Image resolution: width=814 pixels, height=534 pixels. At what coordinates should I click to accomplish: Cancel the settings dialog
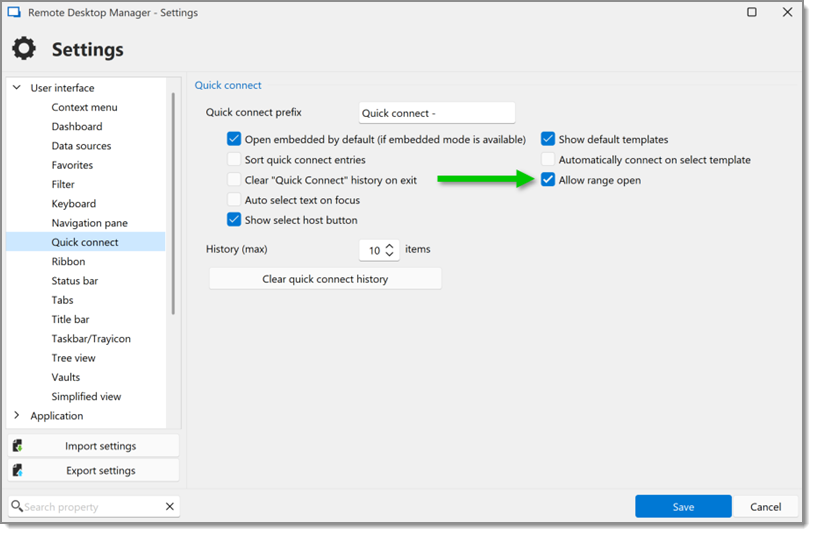(x=767, y=508)
